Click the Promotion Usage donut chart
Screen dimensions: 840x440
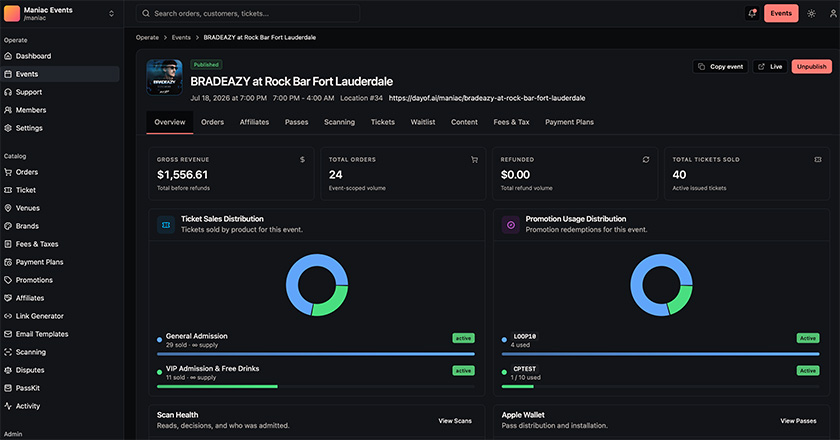tap(661, 285)
